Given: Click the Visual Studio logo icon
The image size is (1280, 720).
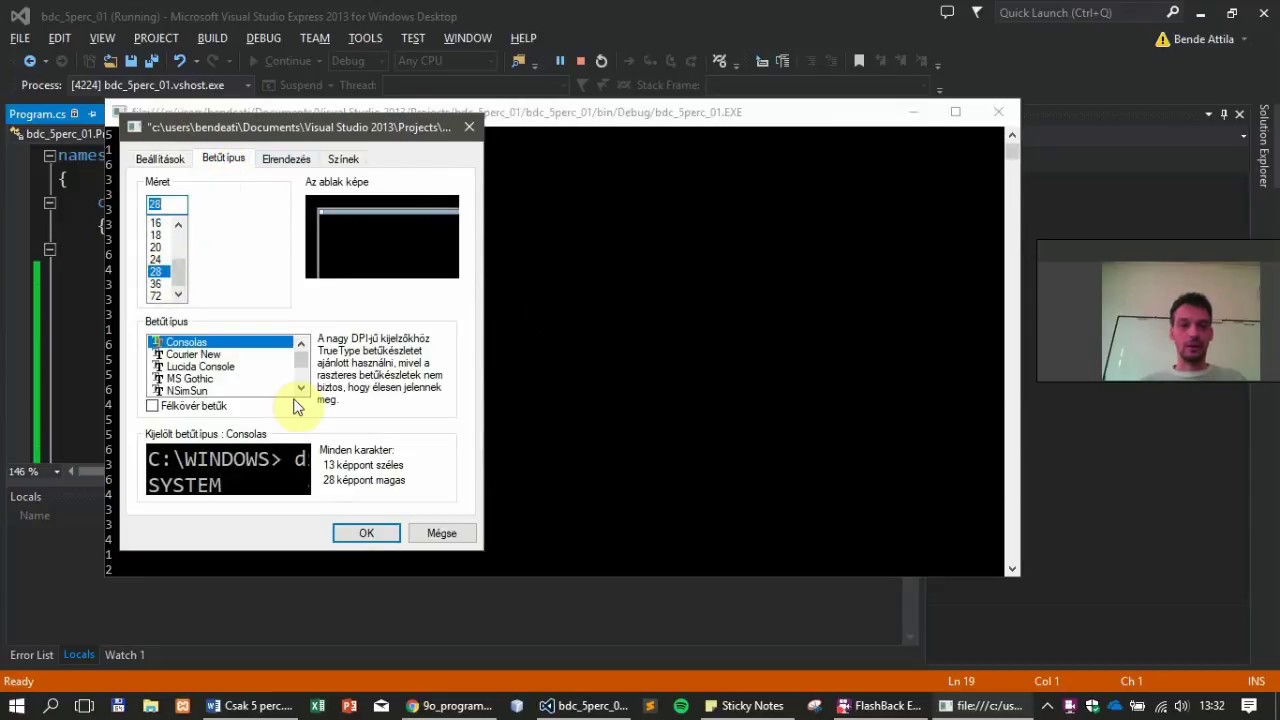Looking at the screenshot, I should (x=19, y=16).
